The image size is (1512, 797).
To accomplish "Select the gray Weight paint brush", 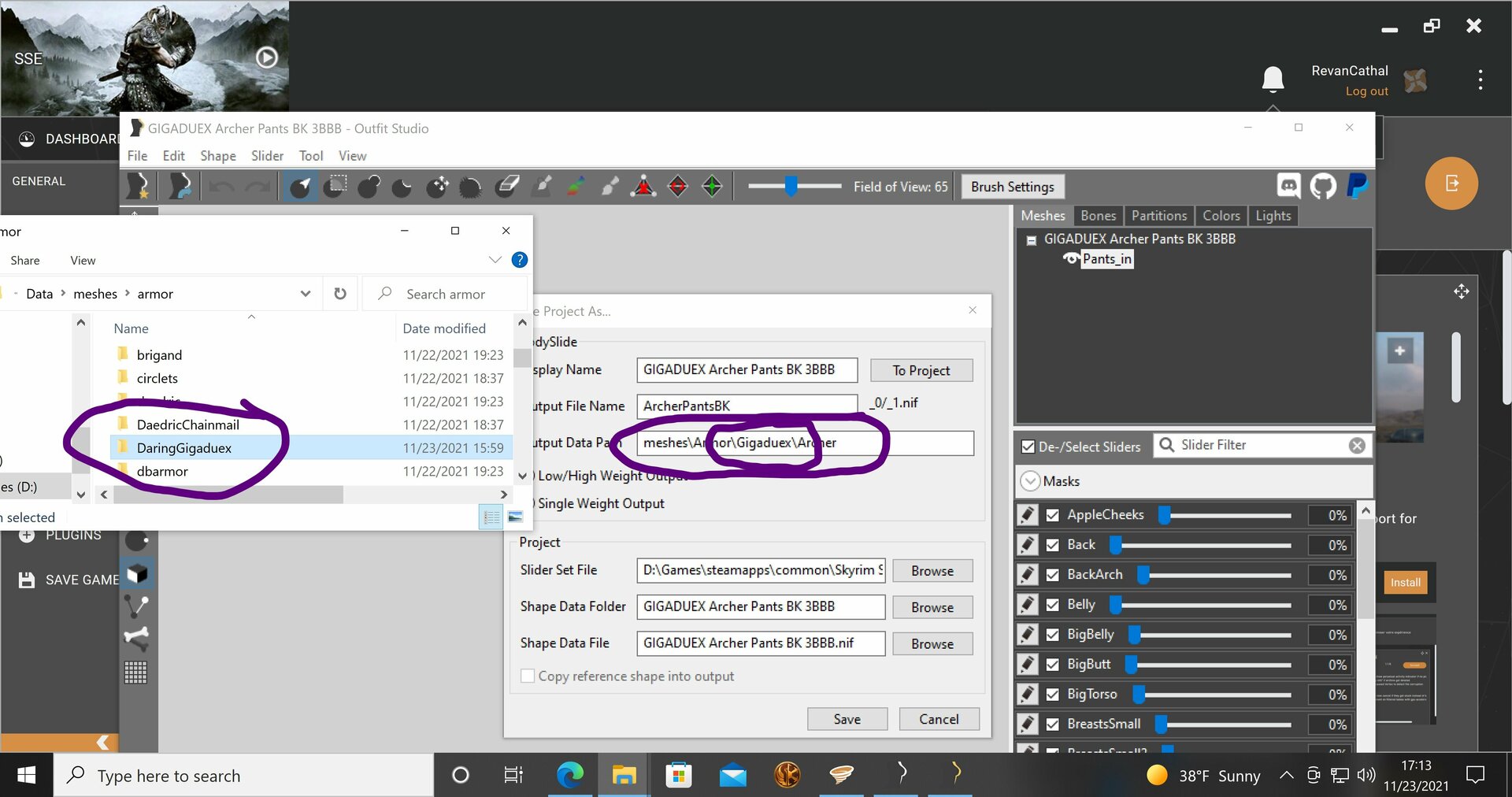I will pos(542,187).
